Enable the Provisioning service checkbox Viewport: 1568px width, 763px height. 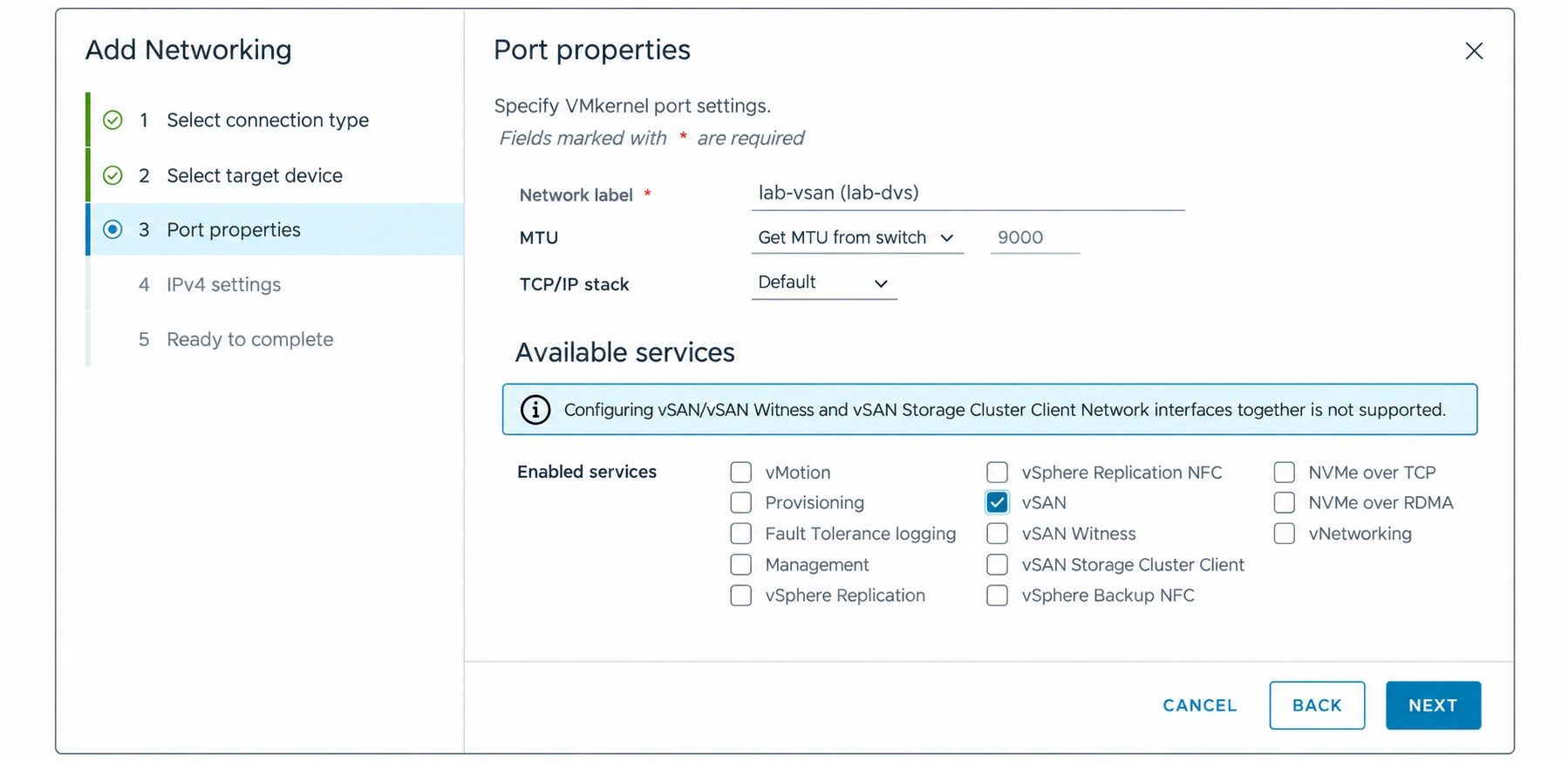click(740, 502)
